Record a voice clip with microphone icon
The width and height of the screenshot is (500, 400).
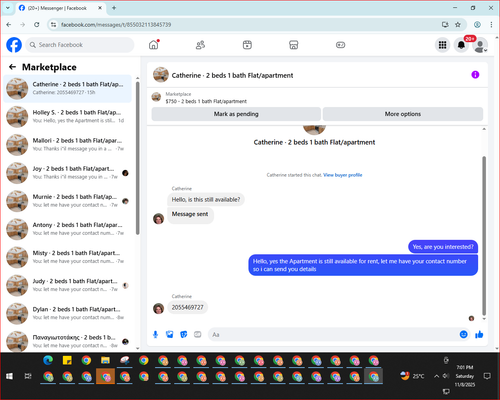[155, 334]
